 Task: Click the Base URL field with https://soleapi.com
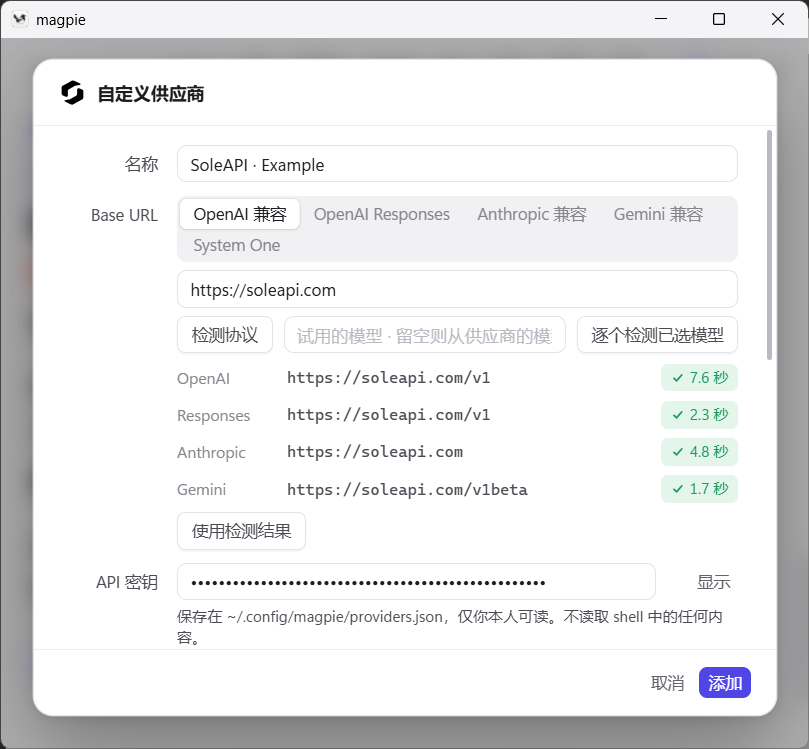(457, 289)
